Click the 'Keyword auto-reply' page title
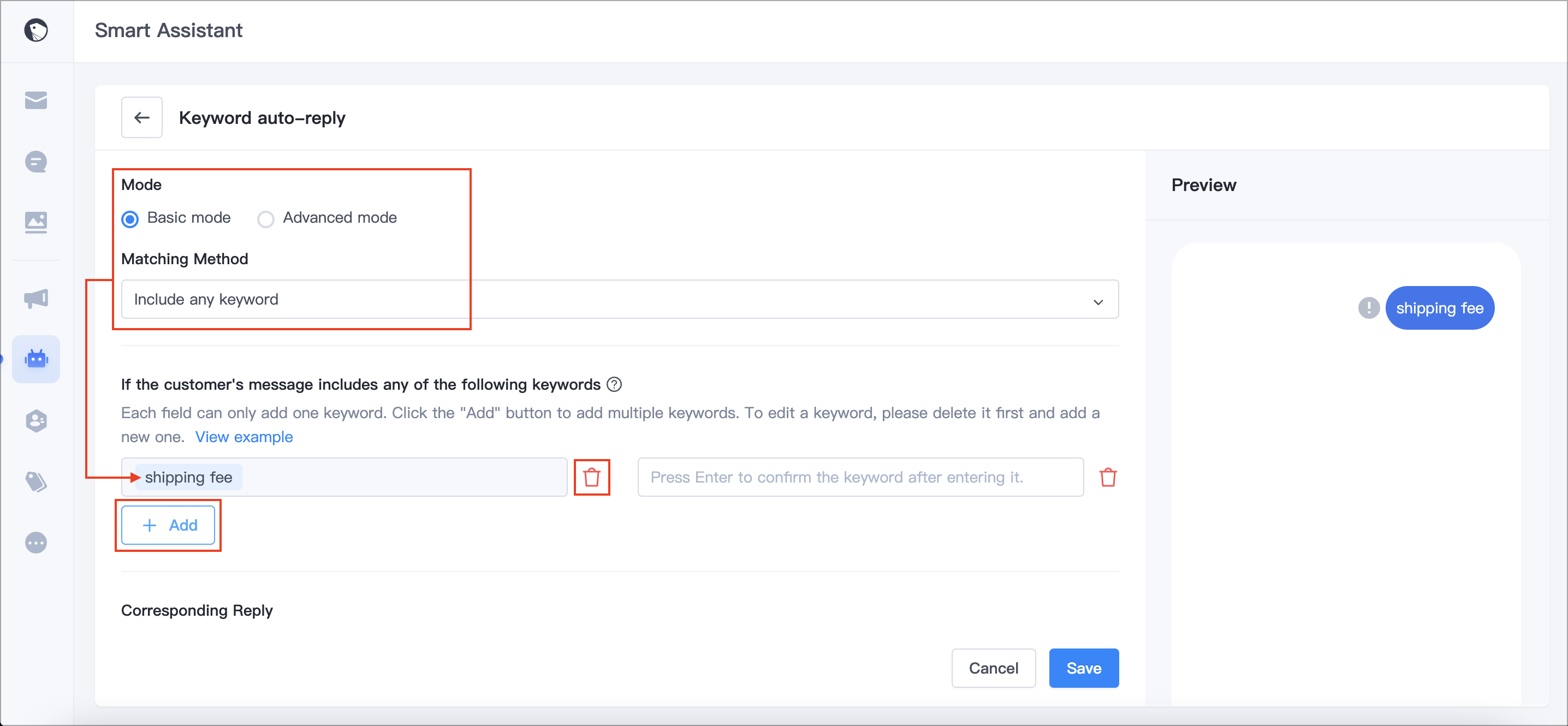Screen dimensions: 1568x726 [x=263, y=117]
